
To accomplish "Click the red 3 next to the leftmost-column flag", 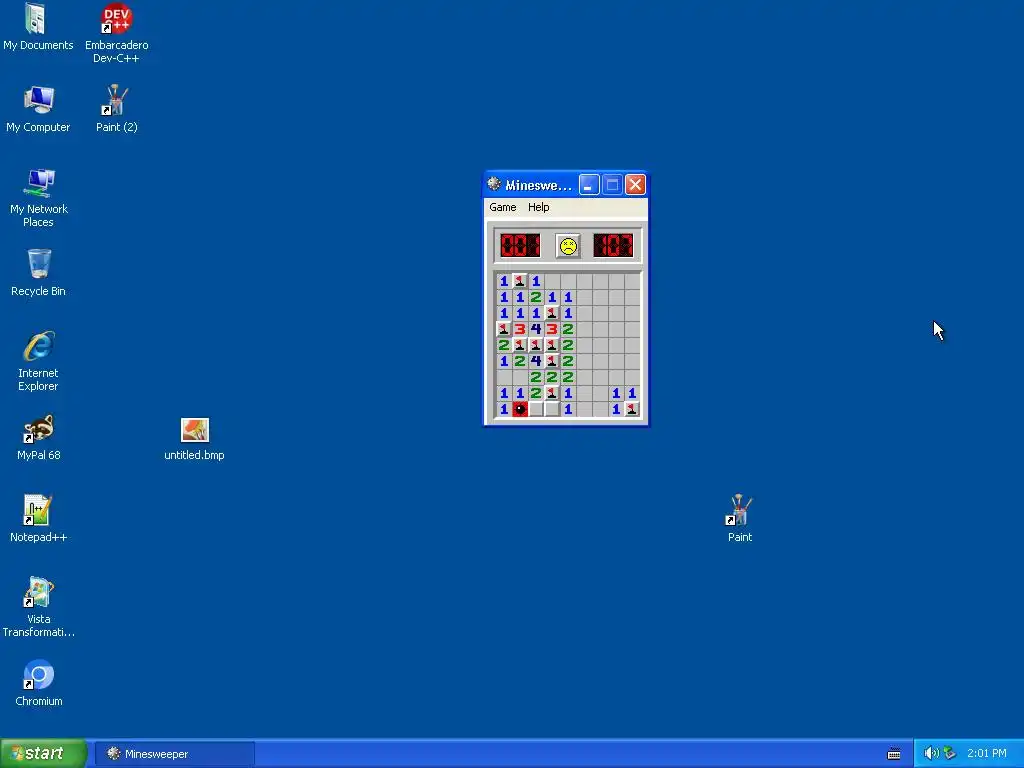I will coord(520,329).
